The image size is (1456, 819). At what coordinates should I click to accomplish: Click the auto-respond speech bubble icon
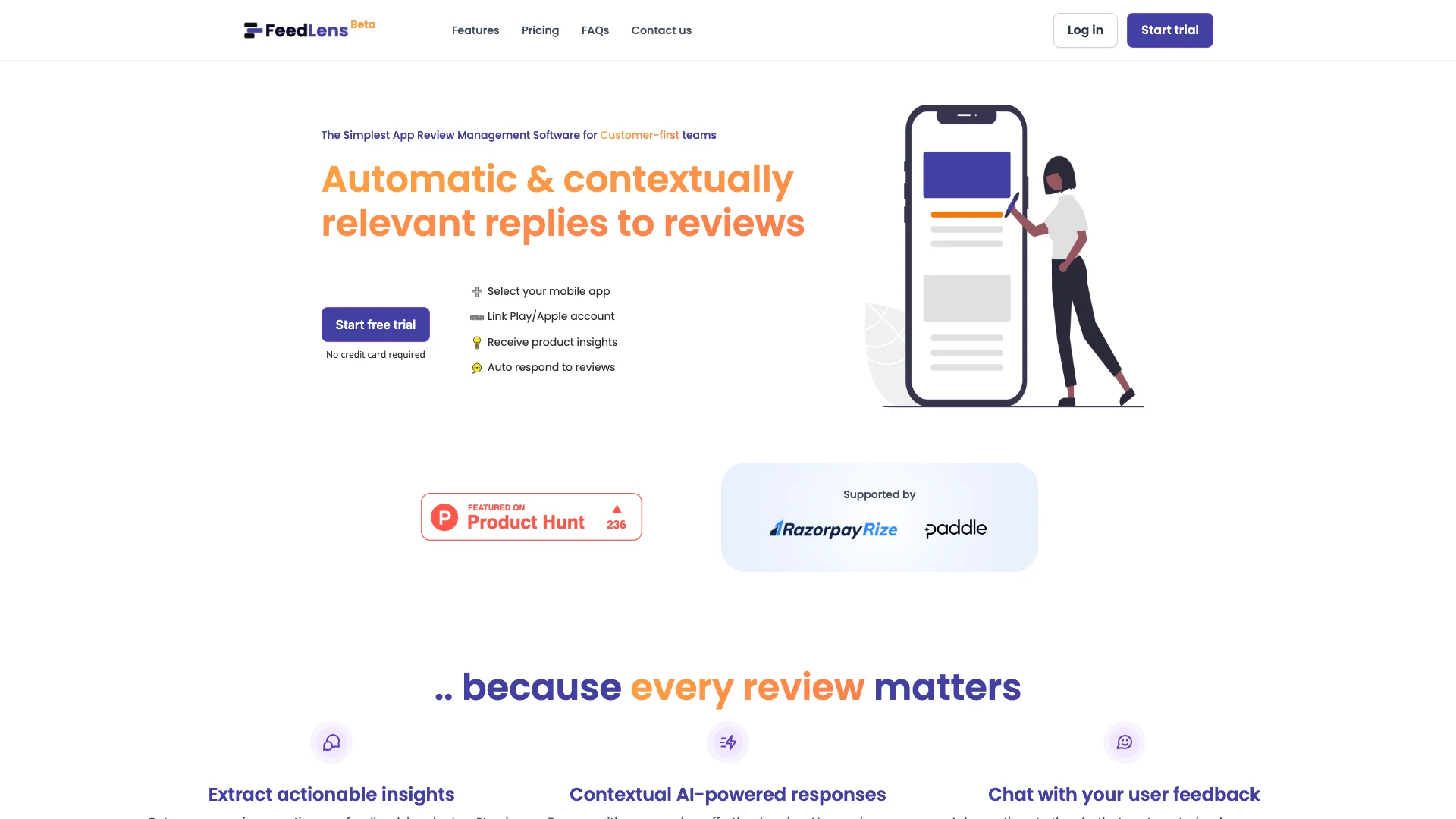[477, 367]
